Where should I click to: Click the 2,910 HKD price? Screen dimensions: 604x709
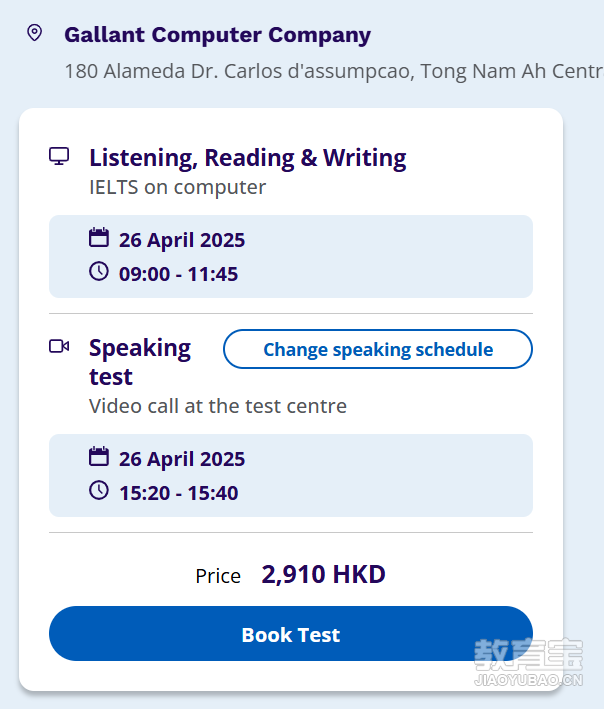pos(324,575)
